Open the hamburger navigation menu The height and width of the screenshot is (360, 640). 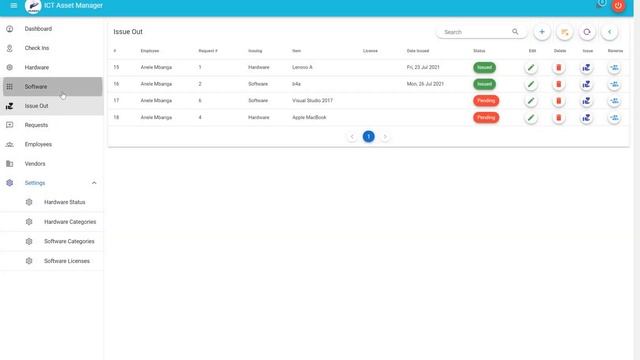tap(13, 5)
